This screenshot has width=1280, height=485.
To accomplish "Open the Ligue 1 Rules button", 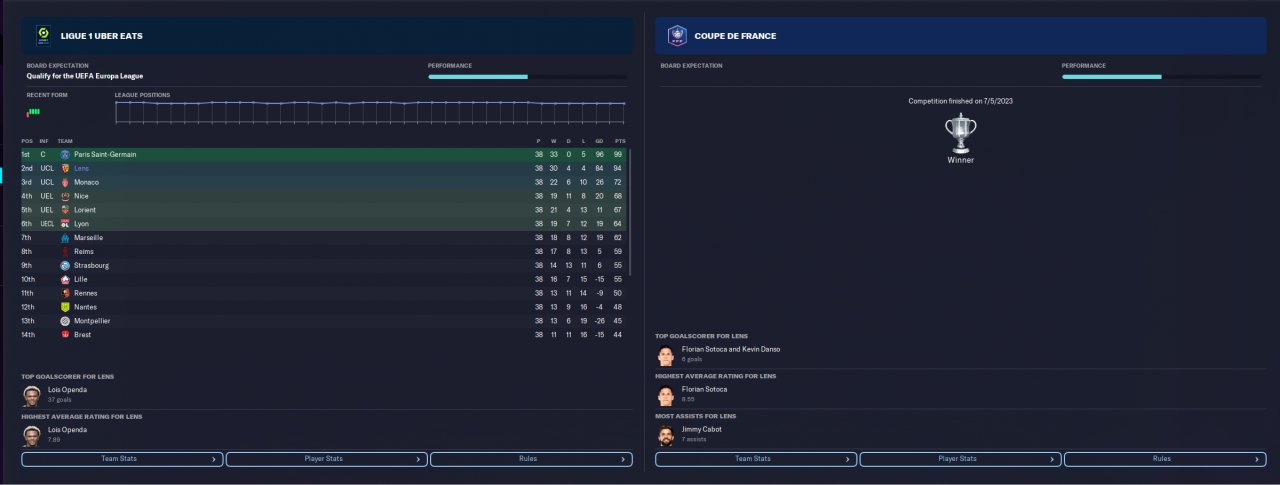I will [531, 459].
